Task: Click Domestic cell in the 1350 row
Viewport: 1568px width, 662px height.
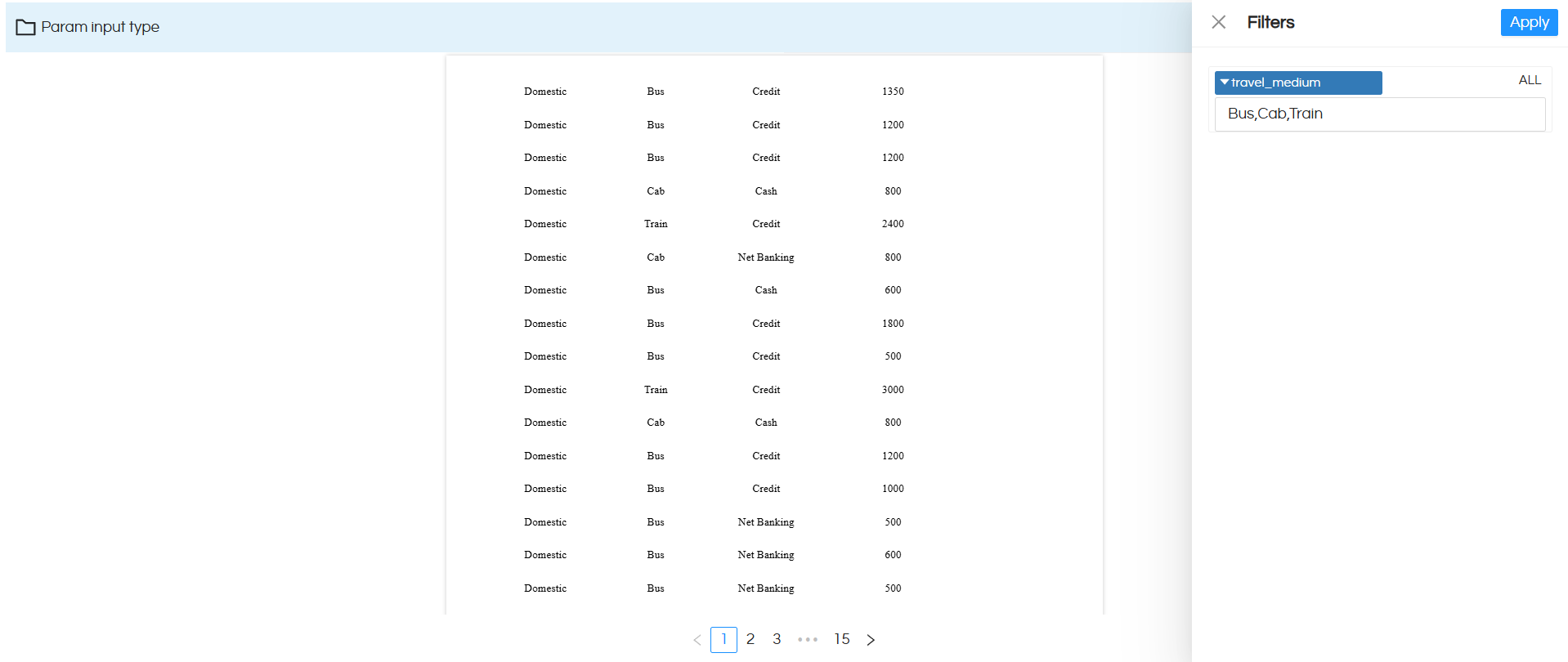Action: tap(545, 92)
